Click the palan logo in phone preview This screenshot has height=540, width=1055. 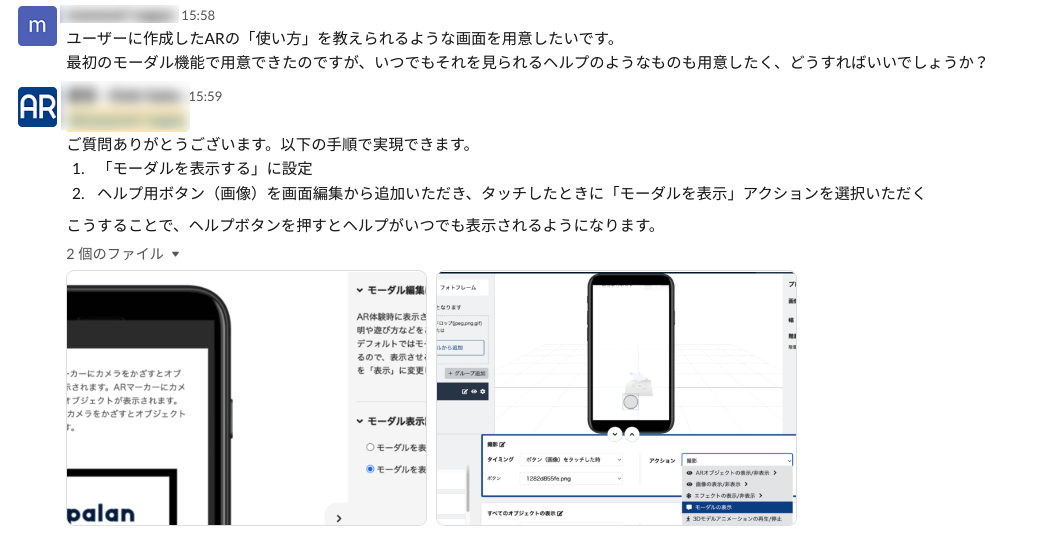click(x=102, y=514)
